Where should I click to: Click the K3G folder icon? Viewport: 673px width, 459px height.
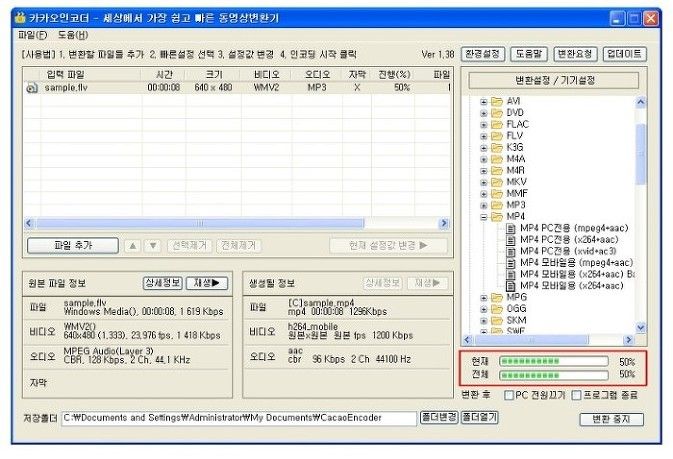pos(497,148)
